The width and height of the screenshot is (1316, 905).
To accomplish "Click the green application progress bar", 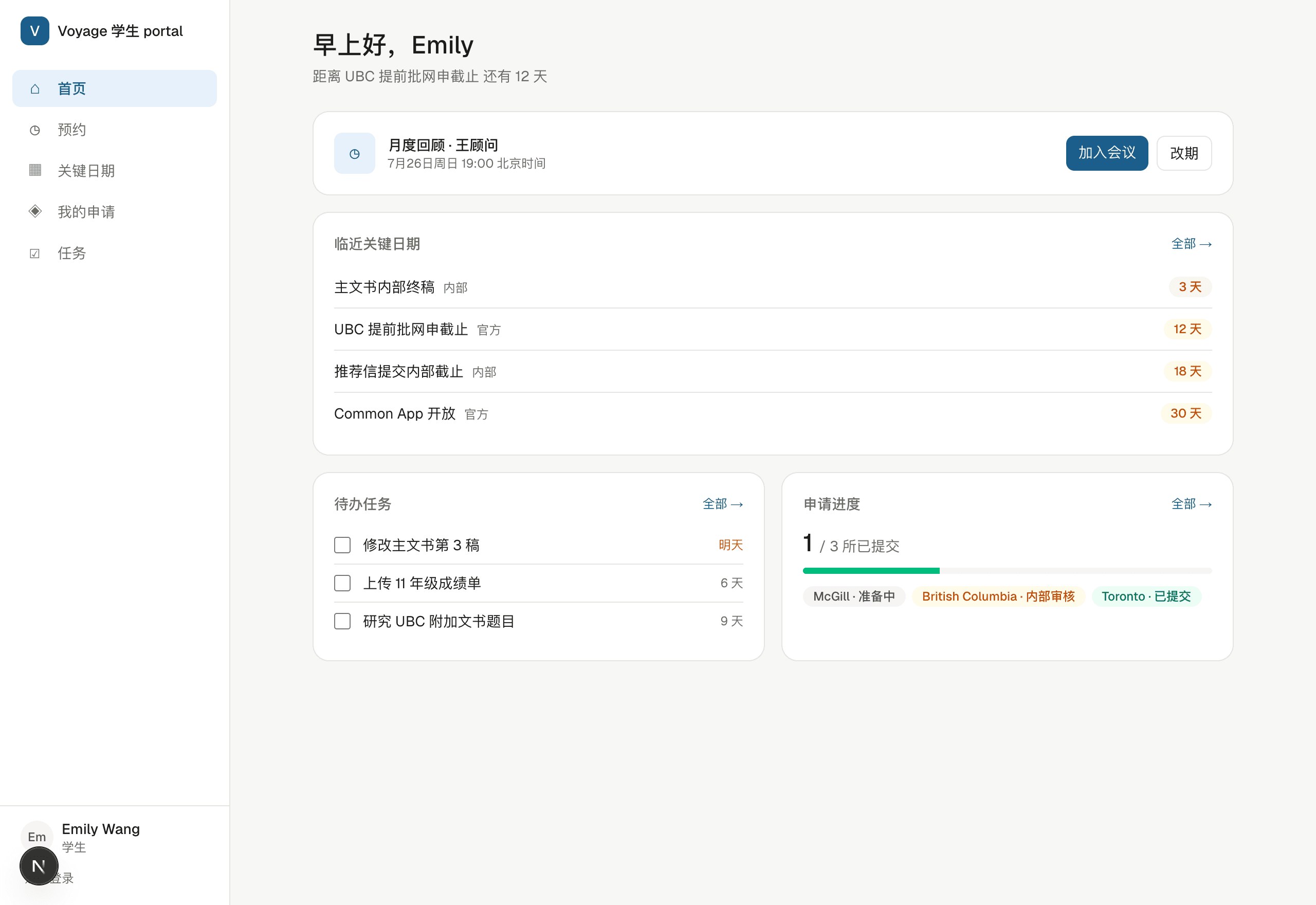I will pyautogui.click(x=870, y=570).
